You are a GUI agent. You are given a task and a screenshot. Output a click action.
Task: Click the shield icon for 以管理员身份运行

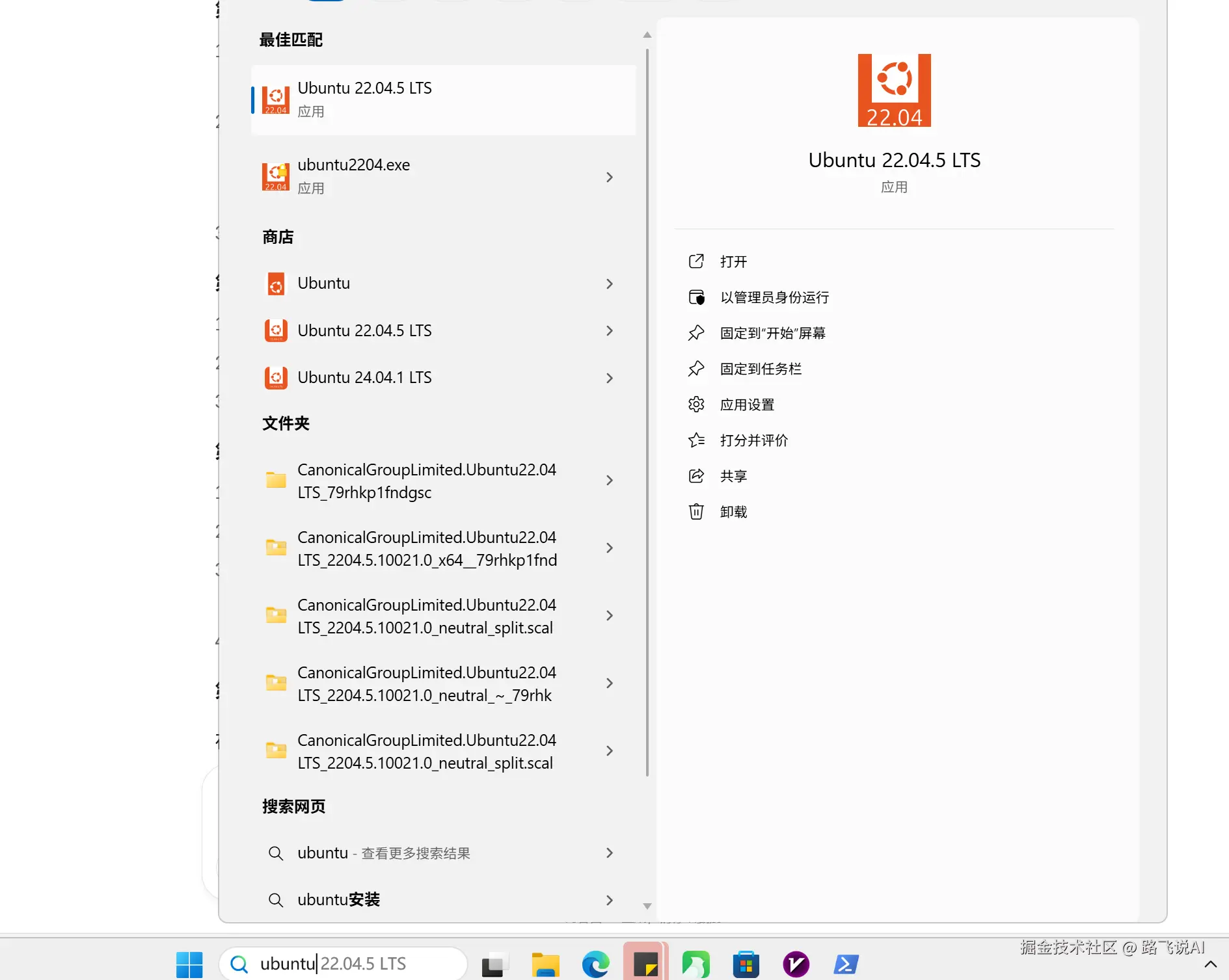tap(696, 297)
